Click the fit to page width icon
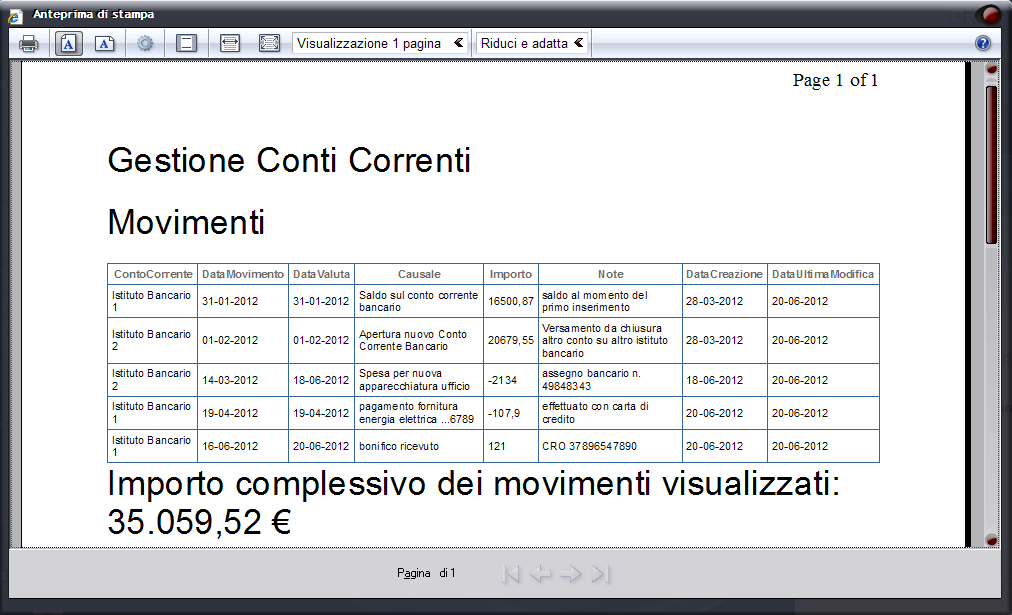 (x=229, y=43)
